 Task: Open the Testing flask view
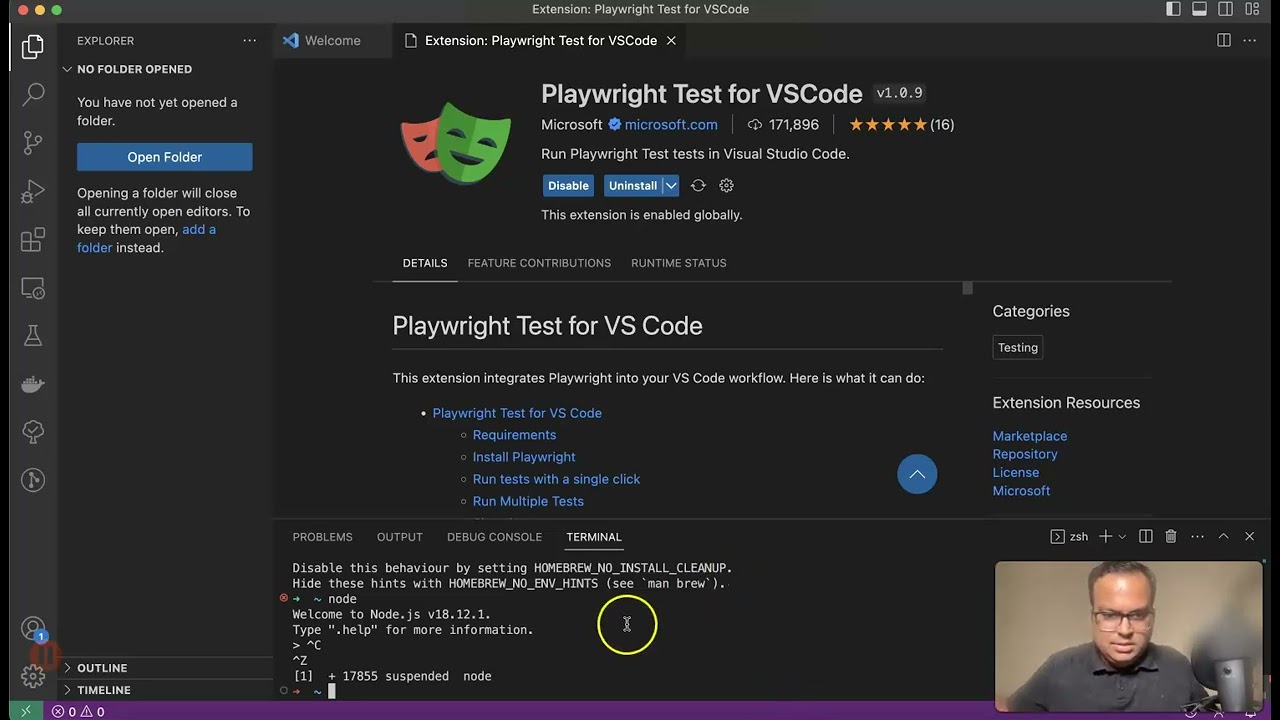click(x=33, y=336)
